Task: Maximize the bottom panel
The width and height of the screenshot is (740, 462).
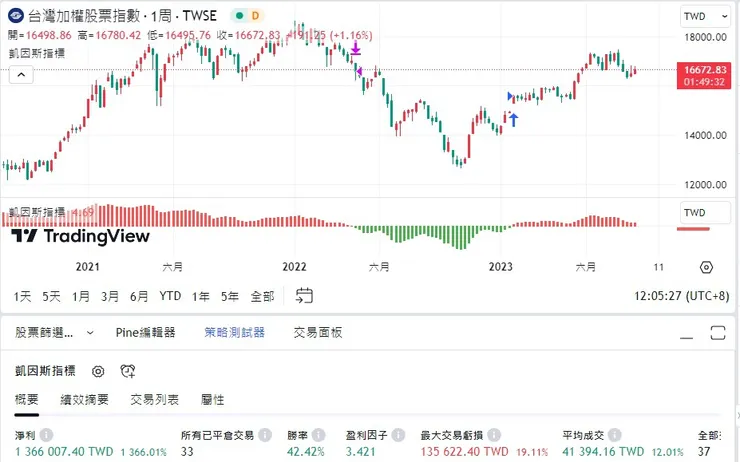Action: (718, 333)
